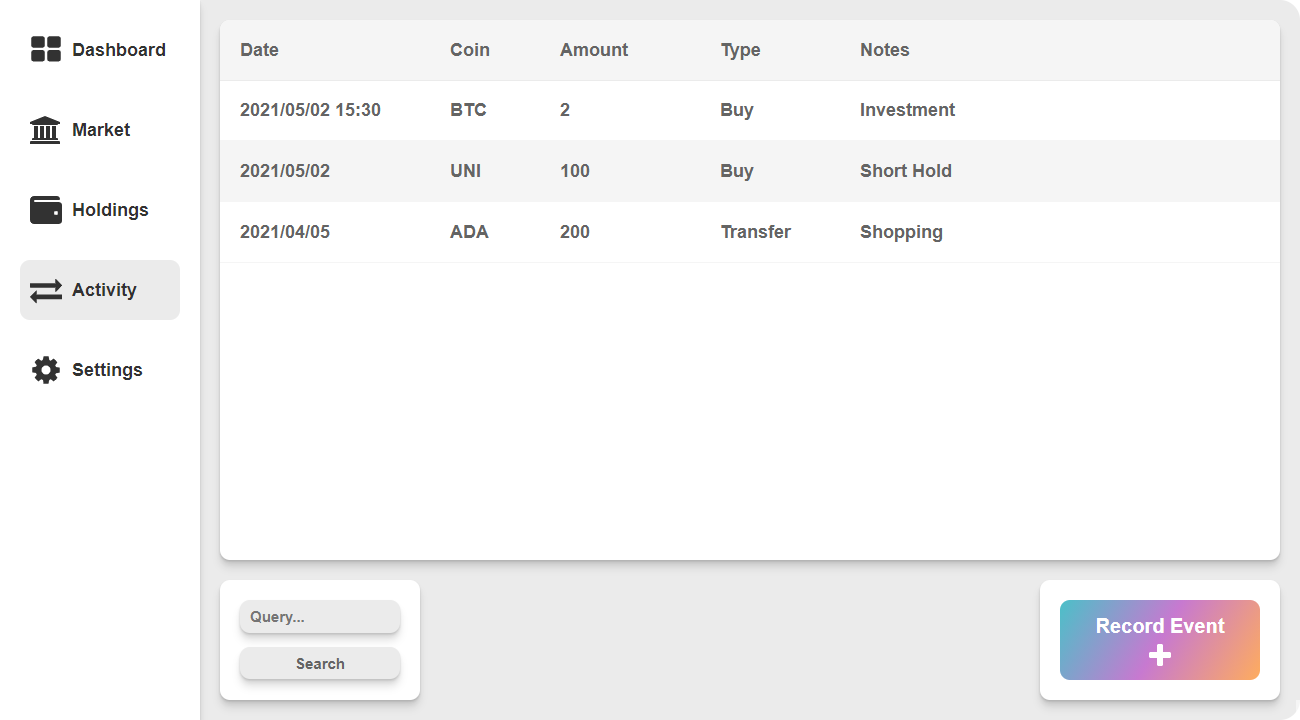
Task: Click the Coin column header
Action: (469, 50)
